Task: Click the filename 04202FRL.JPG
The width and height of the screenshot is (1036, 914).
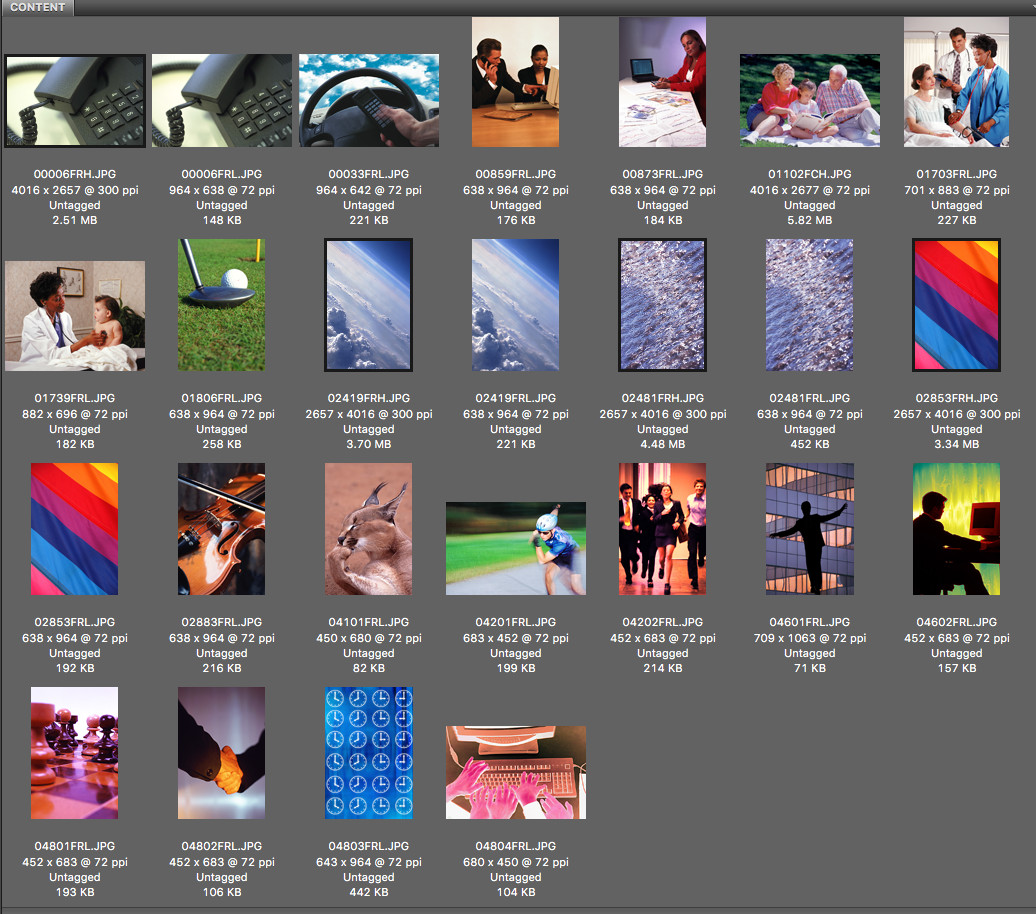Action: click(x=662, y=623)
